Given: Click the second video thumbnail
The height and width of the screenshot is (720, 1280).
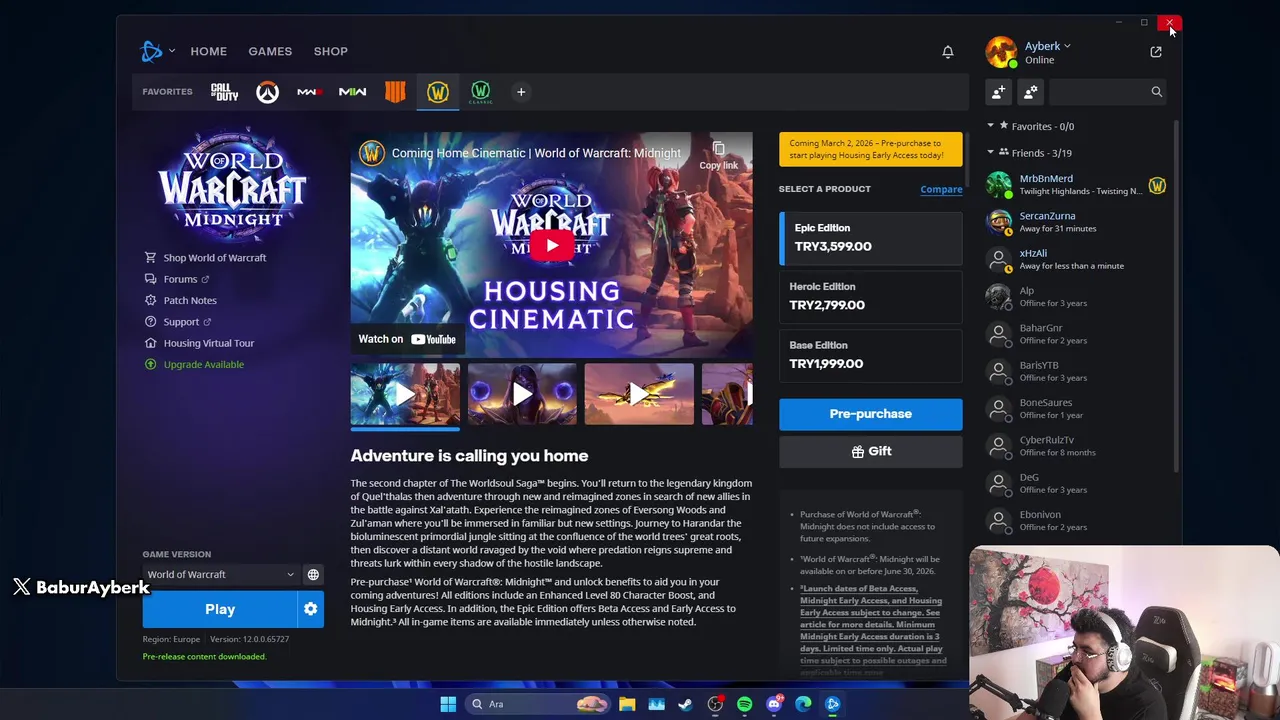Looking at the screenshot, I should coord(522,394).
